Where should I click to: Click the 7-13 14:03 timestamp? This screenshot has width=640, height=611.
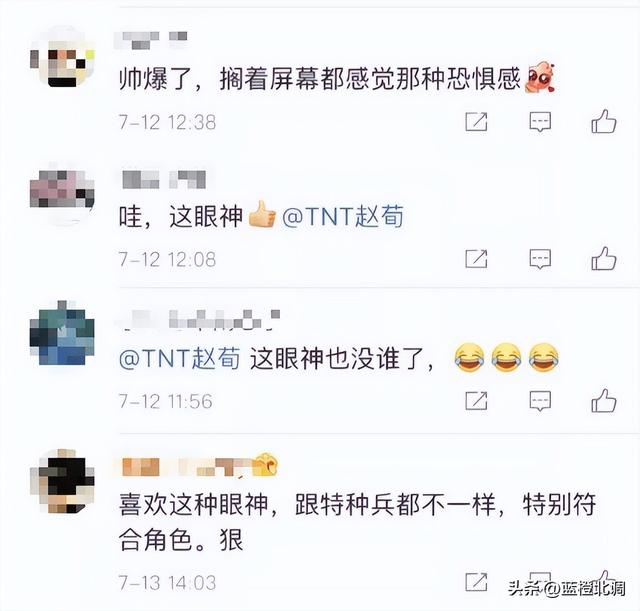coord(167,582)
